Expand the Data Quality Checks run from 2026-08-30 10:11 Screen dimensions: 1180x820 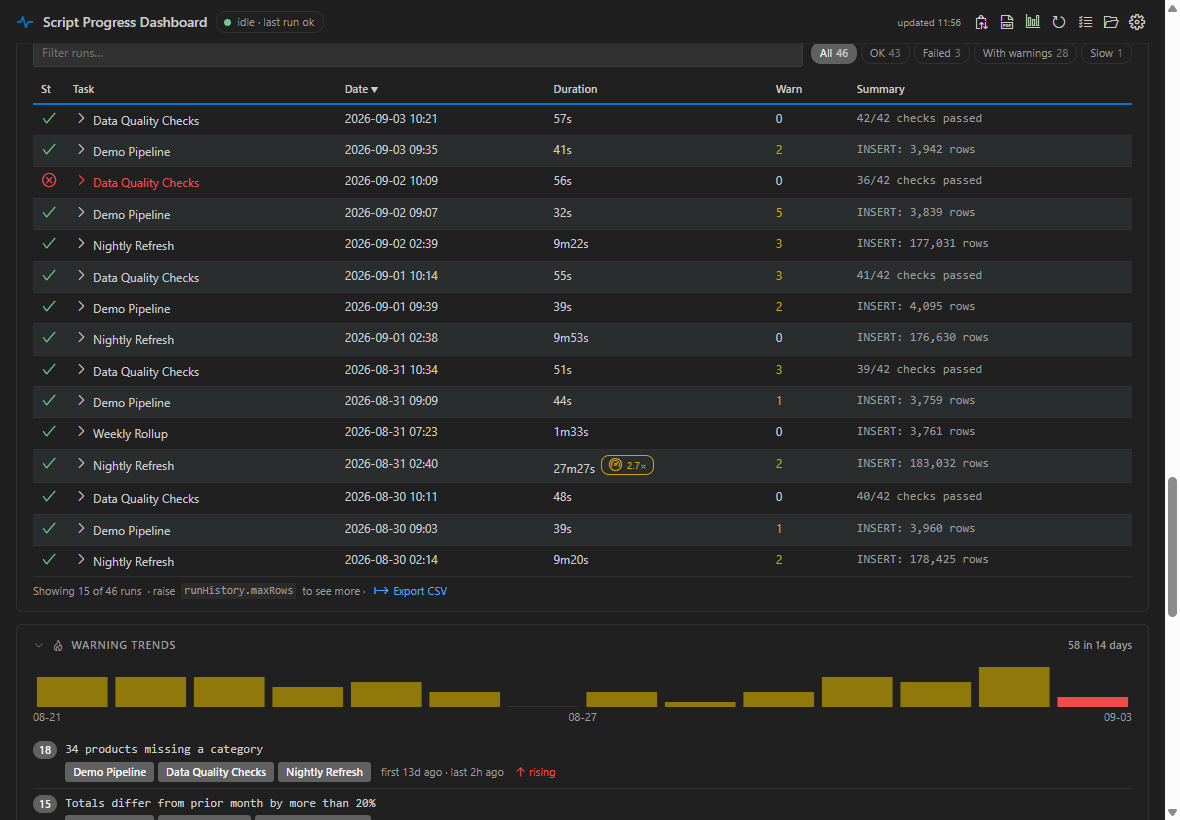(81, 497)
